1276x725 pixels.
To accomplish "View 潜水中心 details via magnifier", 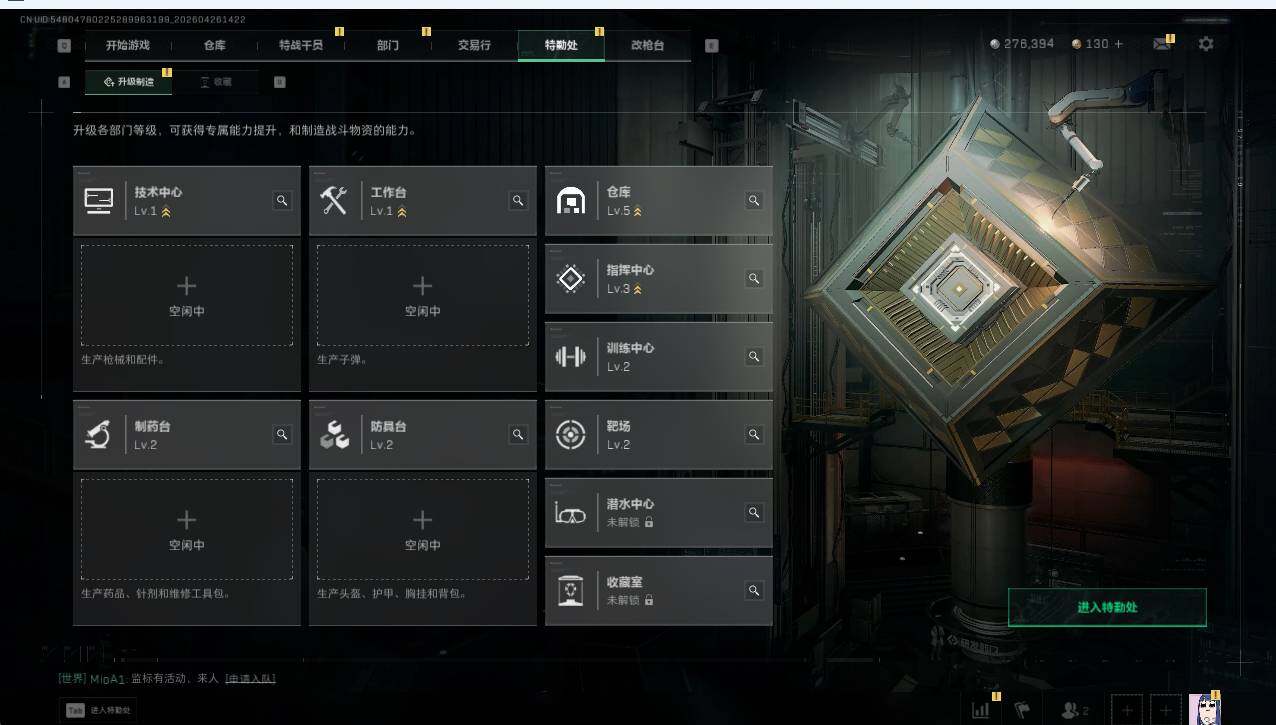I will click(x=754, y=513).
